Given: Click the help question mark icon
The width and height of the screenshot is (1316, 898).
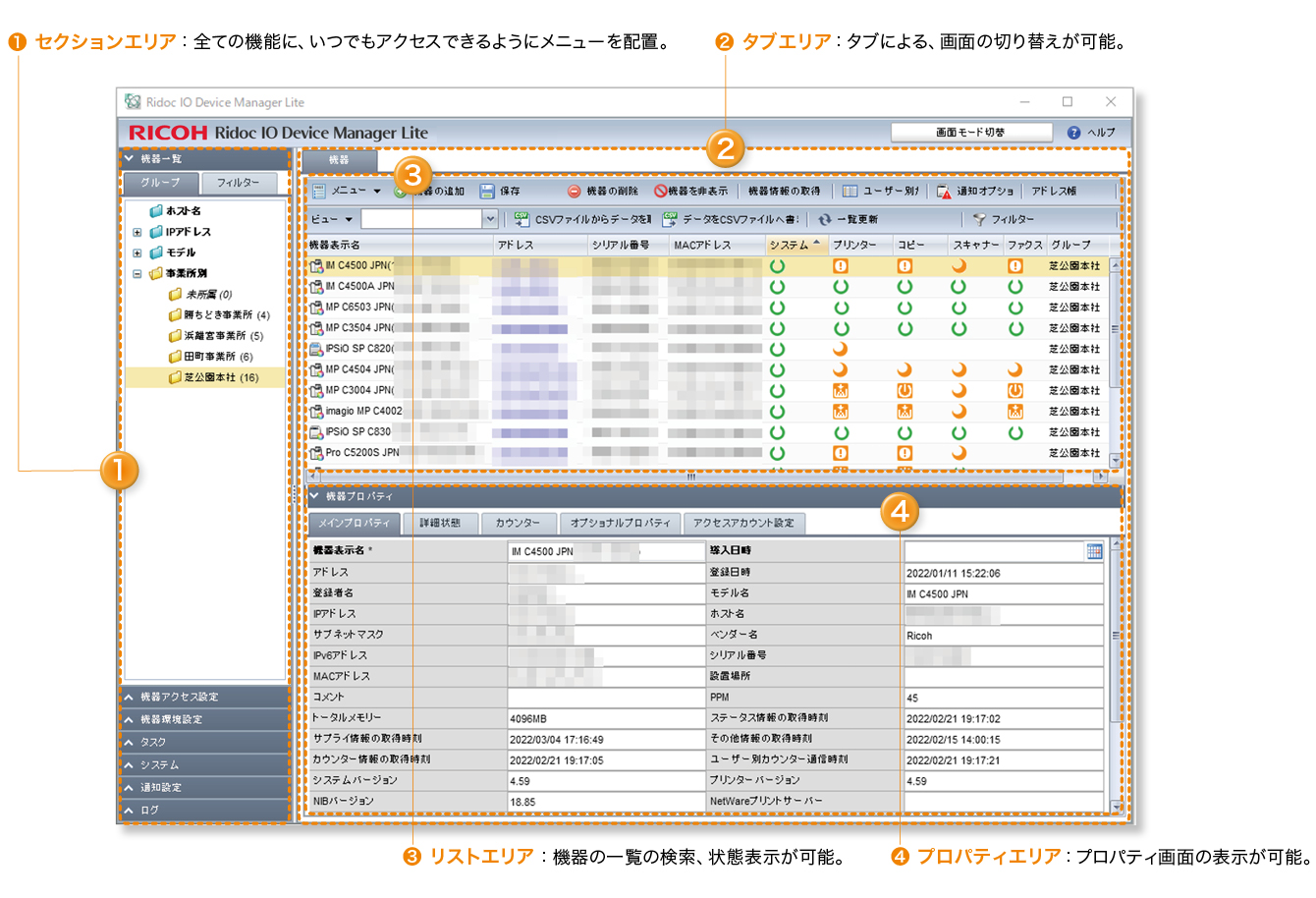Looking at the screenshot, I should coord(1073,132).
